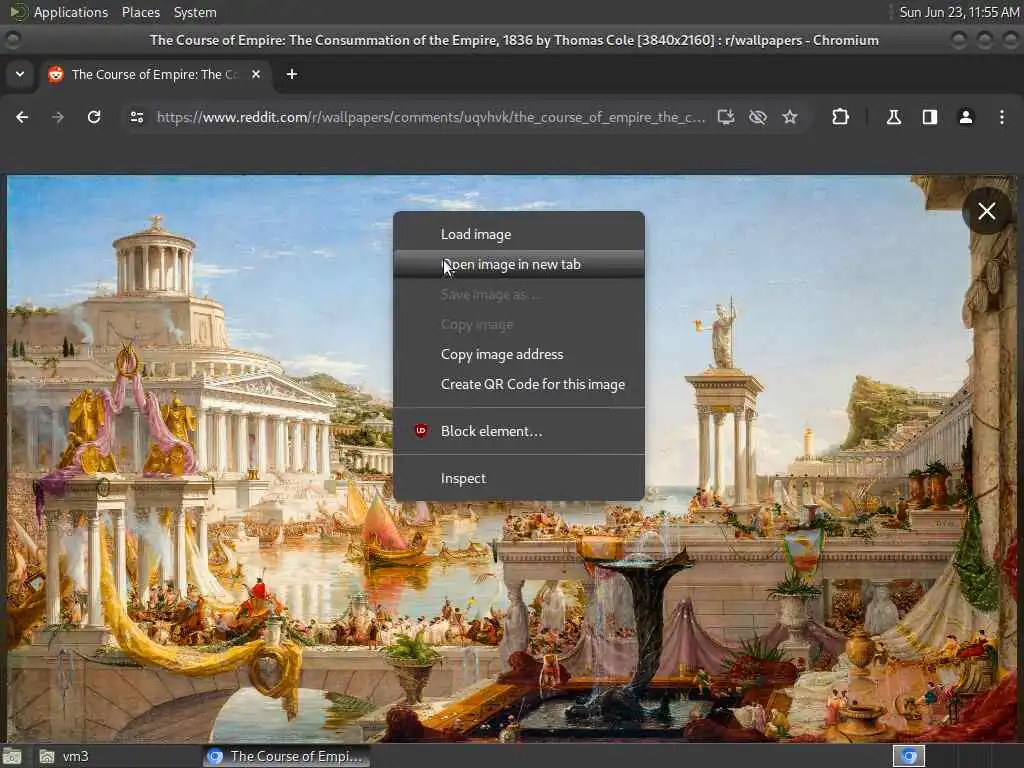1024x768 pixels.
Task: Select Inspect in the context menu
Action: 519,478
